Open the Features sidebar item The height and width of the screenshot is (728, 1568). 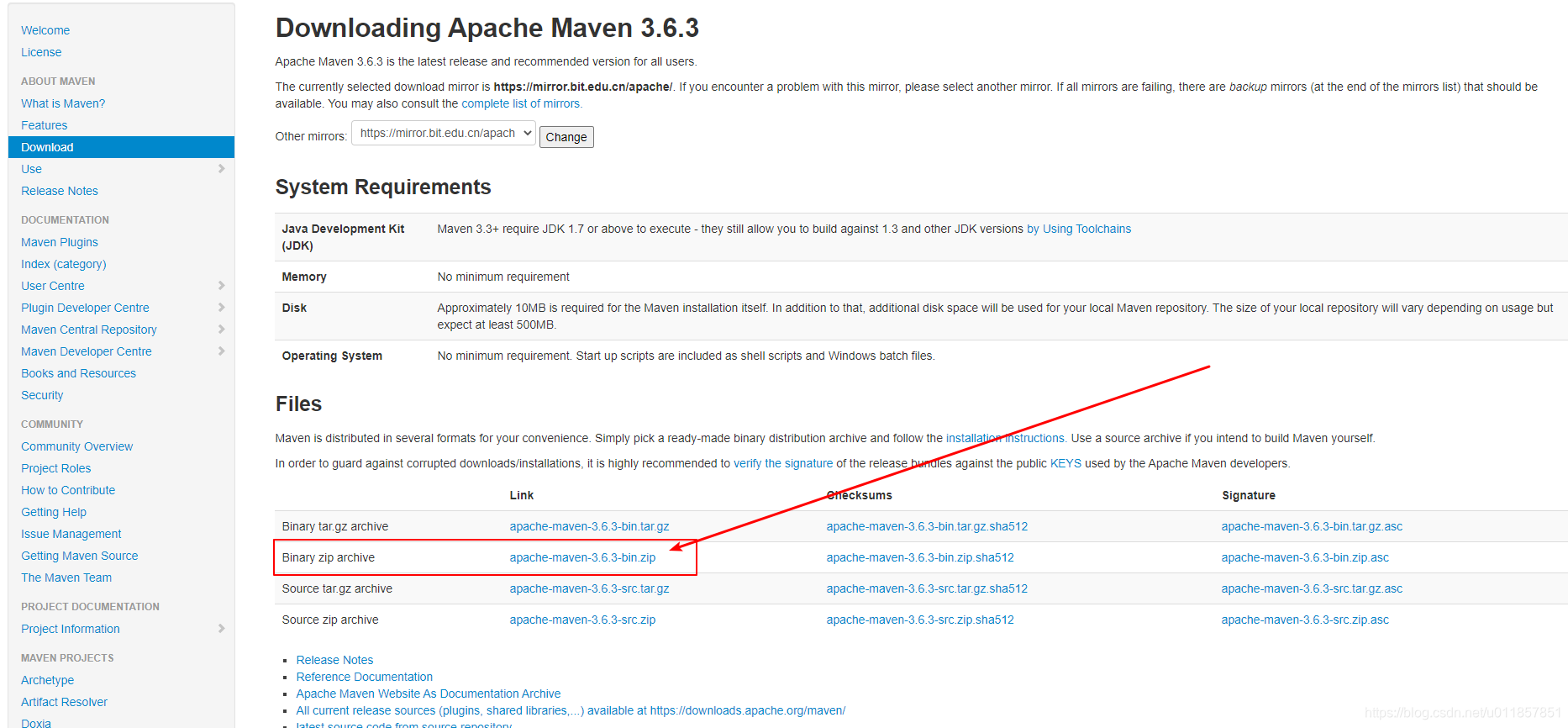click(45, 125)
